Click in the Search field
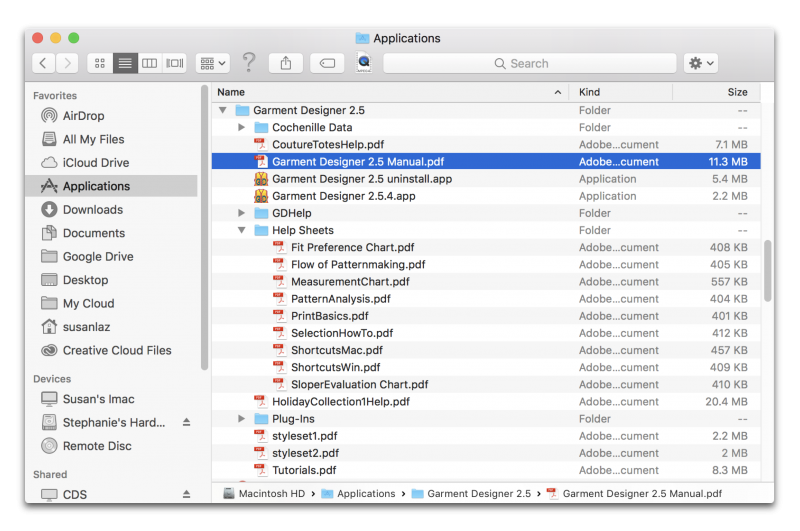800x531 pixels. 528,63
